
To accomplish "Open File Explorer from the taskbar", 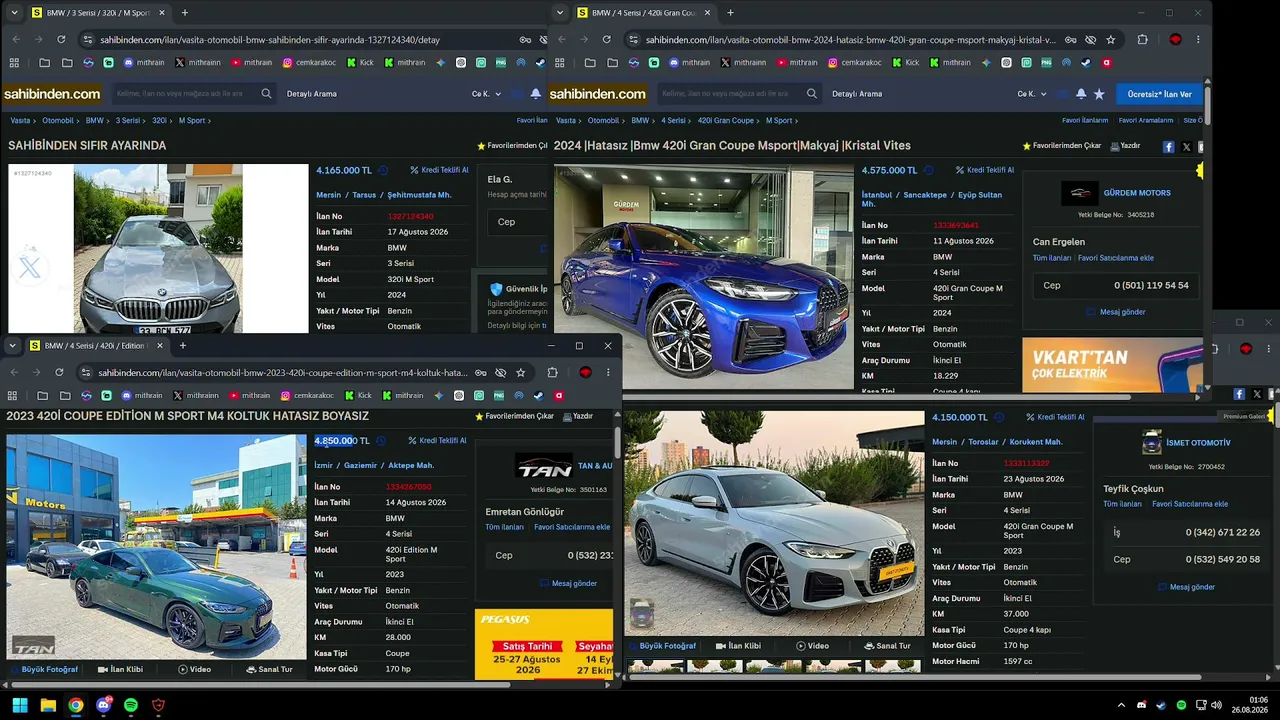I will (x=48, y=705).
